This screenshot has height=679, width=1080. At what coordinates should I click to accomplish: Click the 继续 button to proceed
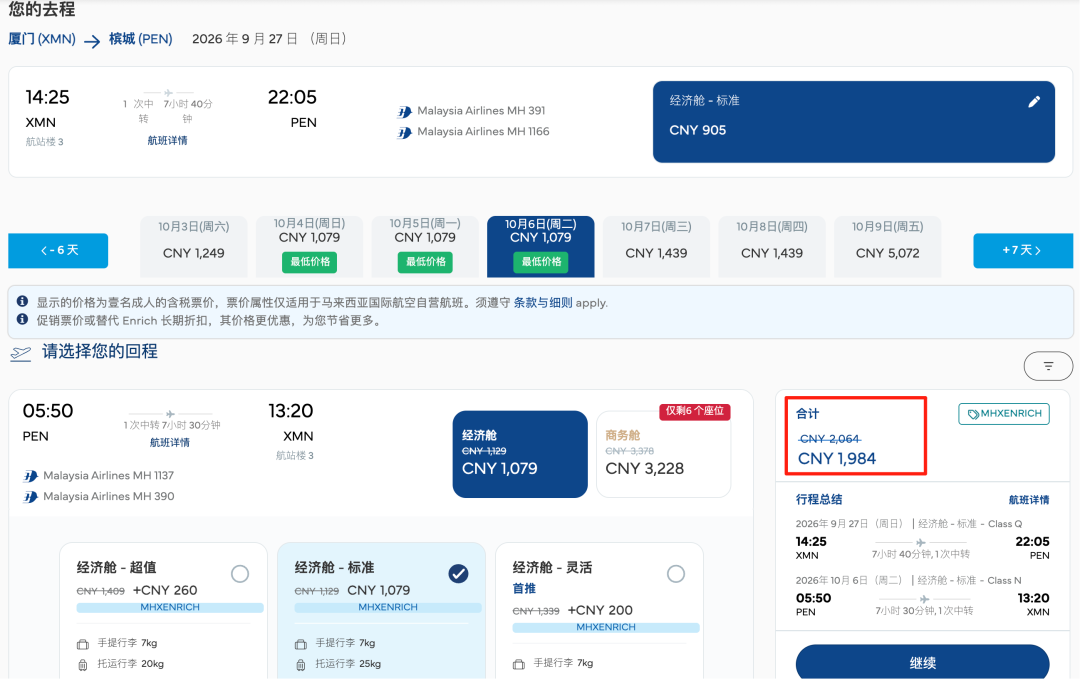(922, 662)
